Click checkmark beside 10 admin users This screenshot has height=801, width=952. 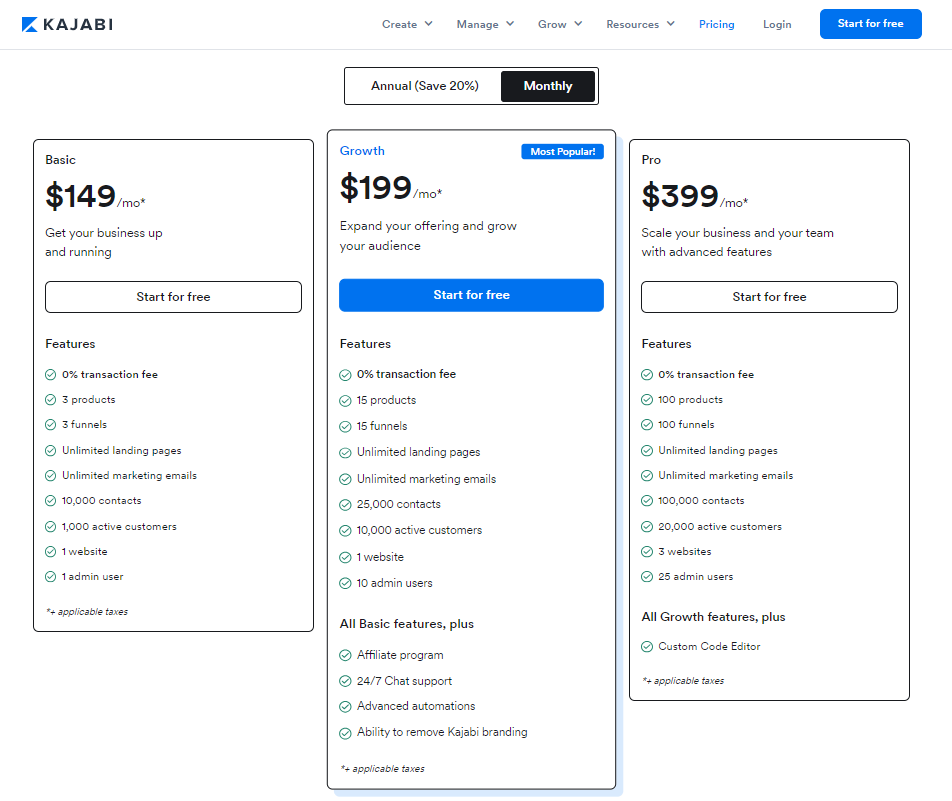click(x=345, y=584)
